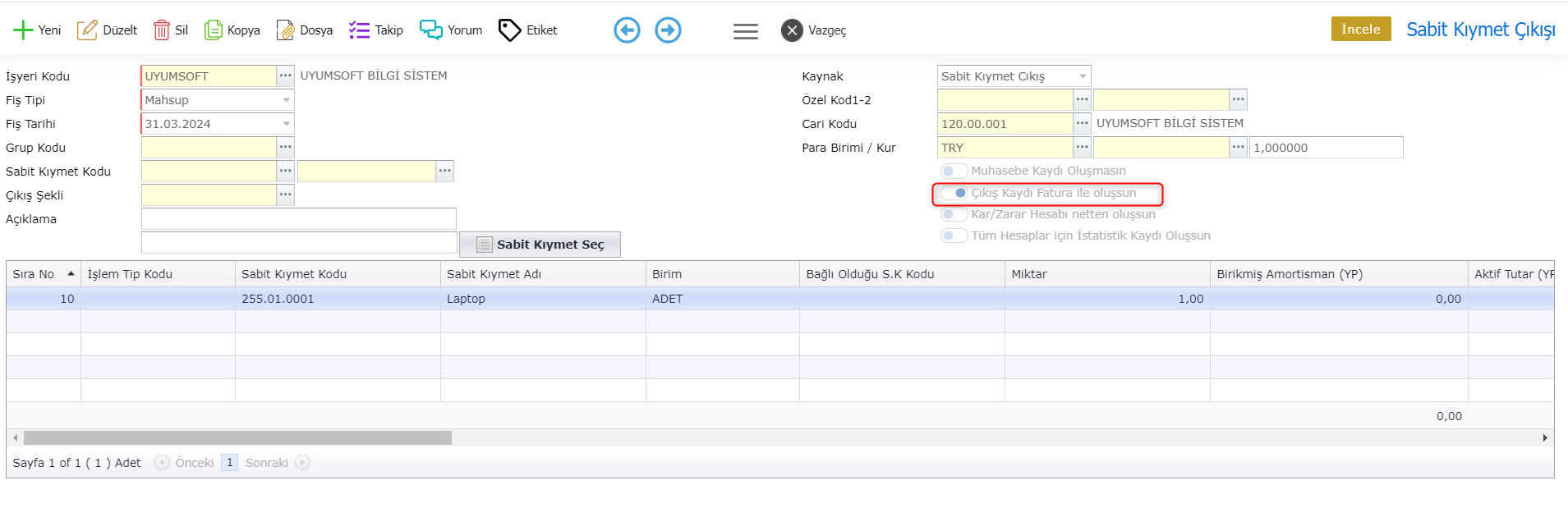Open the hamburger menu in toolbar
Viewport: 1568px width, 517px height.
click(745, 31)
